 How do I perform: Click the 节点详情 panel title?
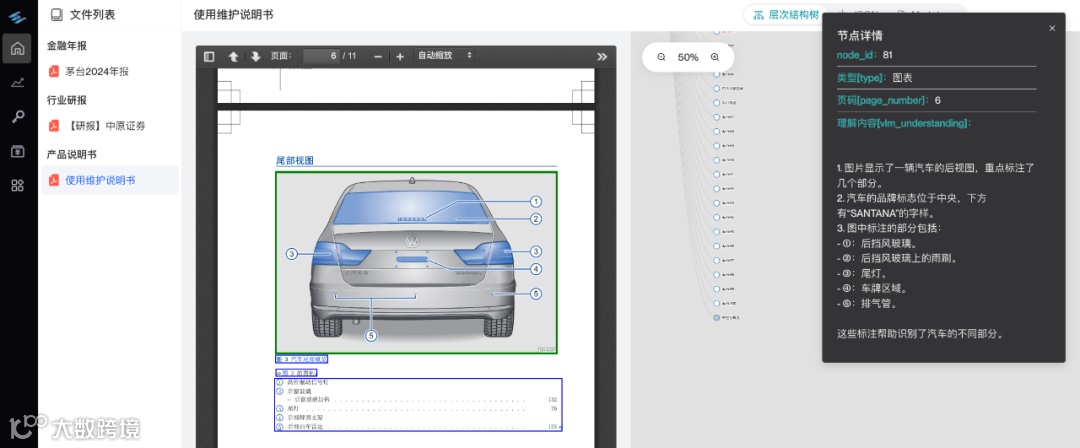tap(860, 35)
